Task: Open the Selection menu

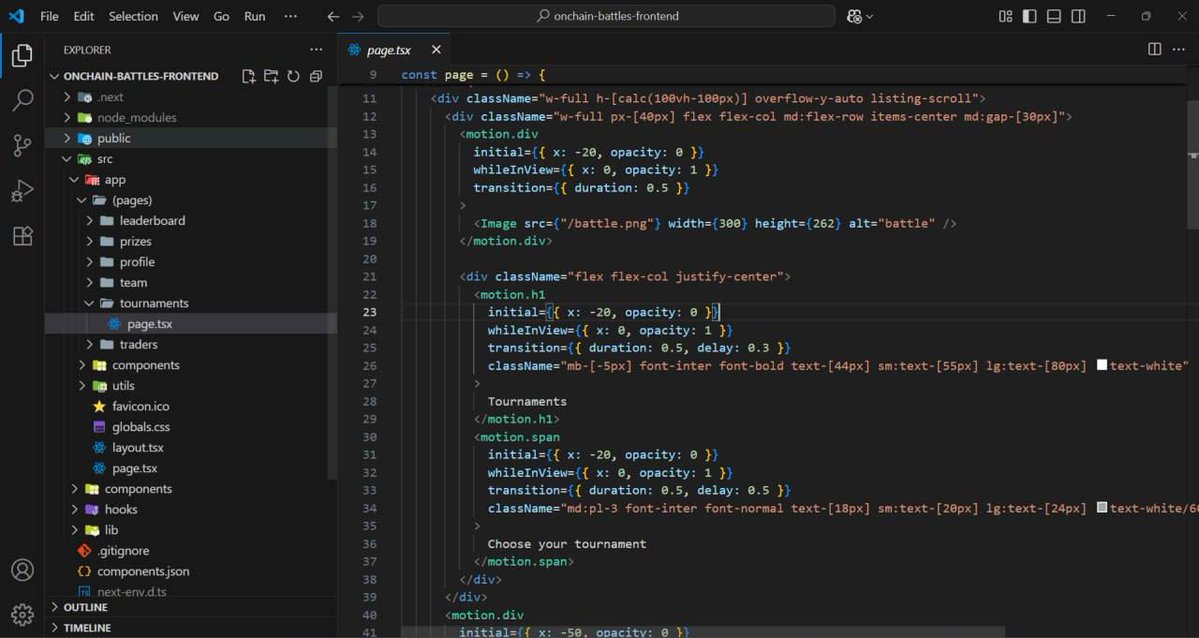Action: pos(133,16)
